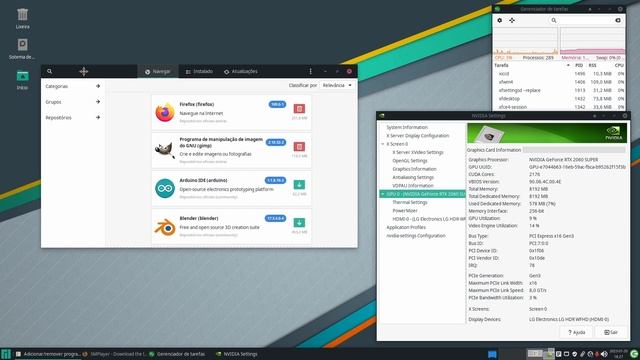This screenshot has width=640, height=360.
Task: Collapse the GPU 0 tree node arrow
Action: [x=382, y=194]
